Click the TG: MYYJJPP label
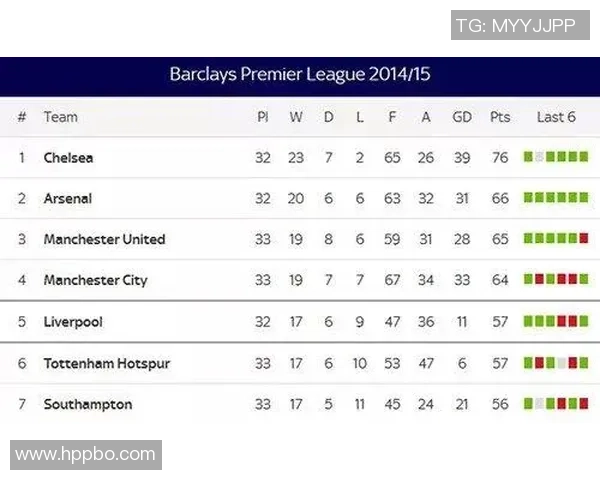Image resolution: width=600 pixels, height=480 pixels. pyautogui.click(x=515, y=25)
